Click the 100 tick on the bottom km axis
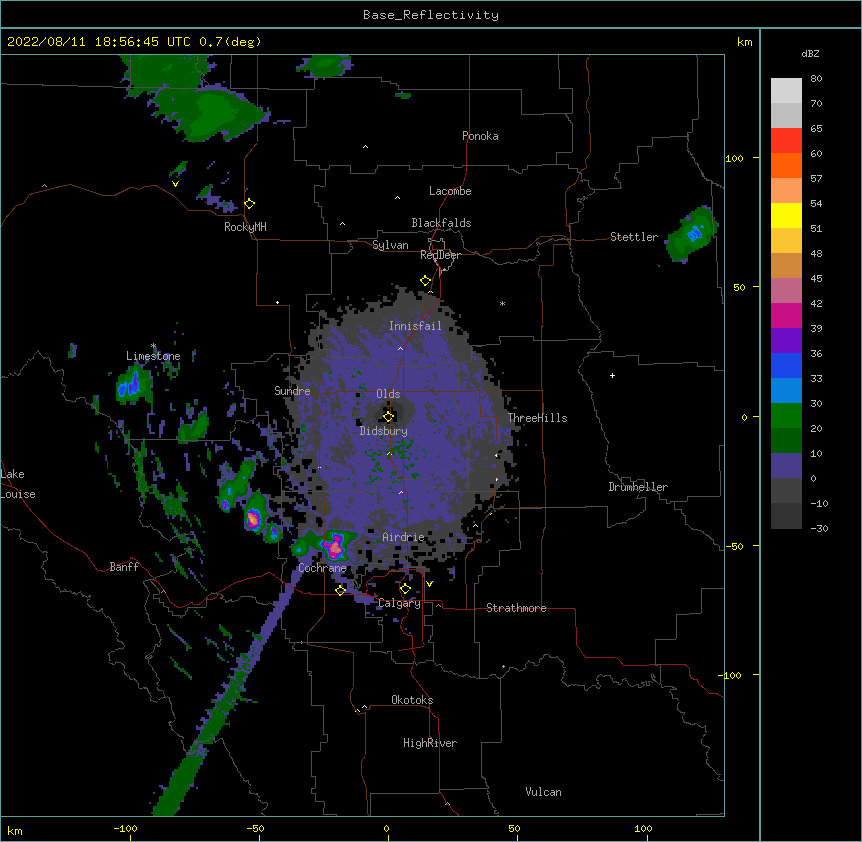The image size is (862, 842). click(x=643, y=829)
